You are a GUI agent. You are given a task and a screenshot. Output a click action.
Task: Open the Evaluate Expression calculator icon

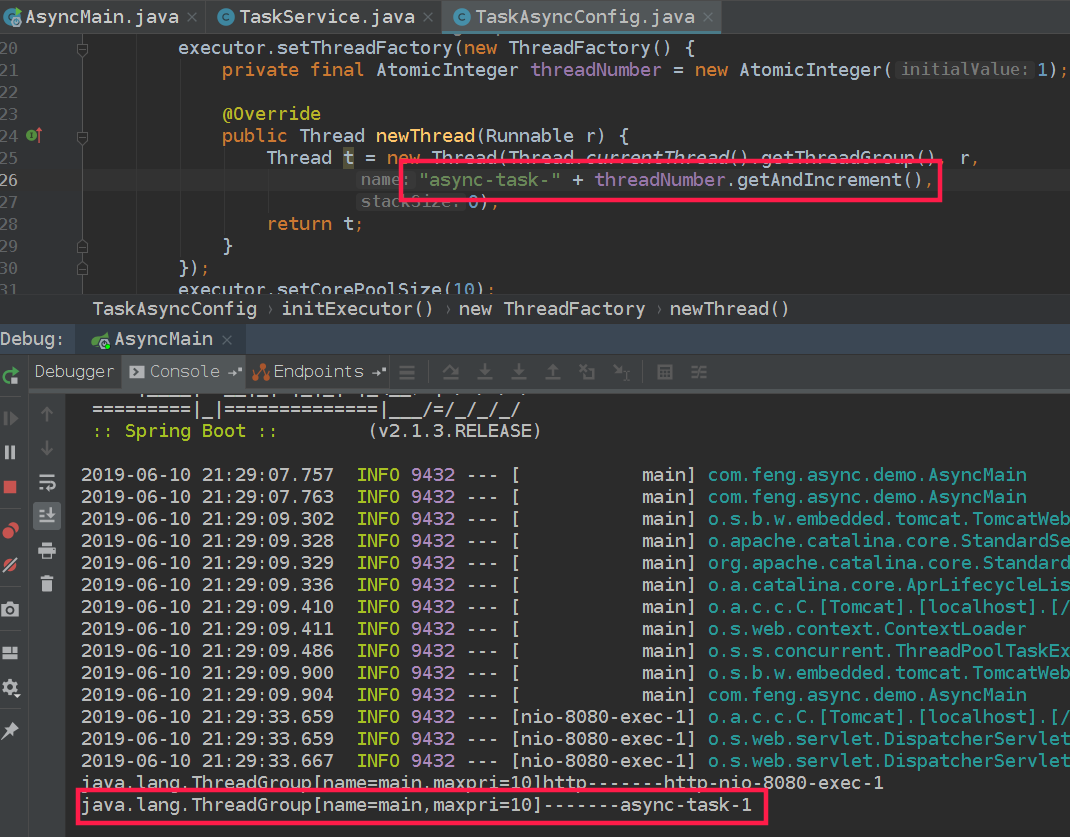(x=664, y=372)
